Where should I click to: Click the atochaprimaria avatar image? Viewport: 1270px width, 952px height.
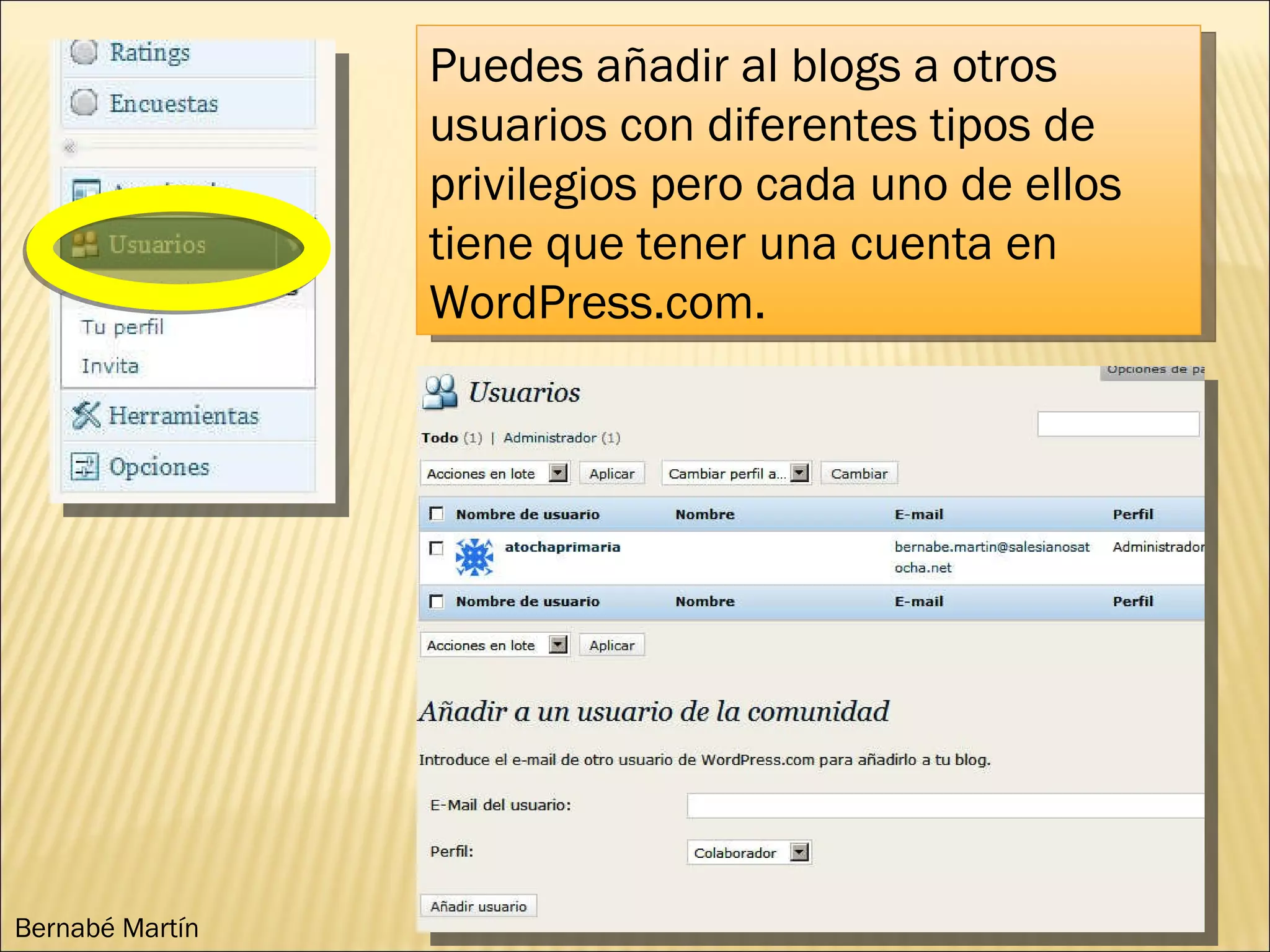(x=474, y=557)
